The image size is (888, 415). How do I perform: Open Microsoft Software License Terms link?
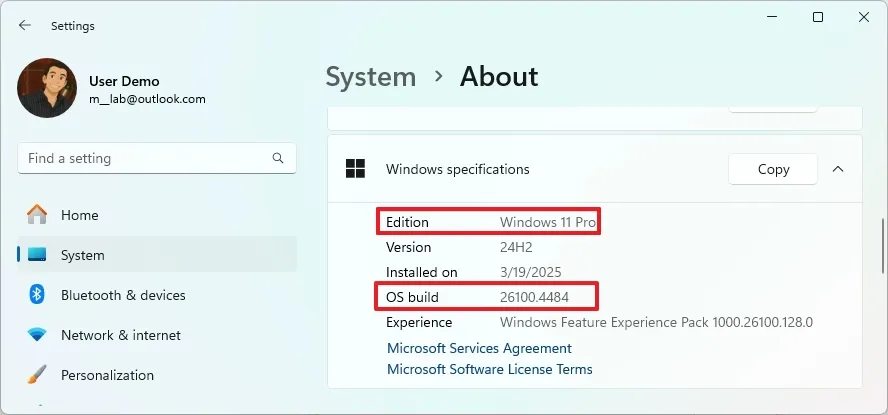click(489, 369)
